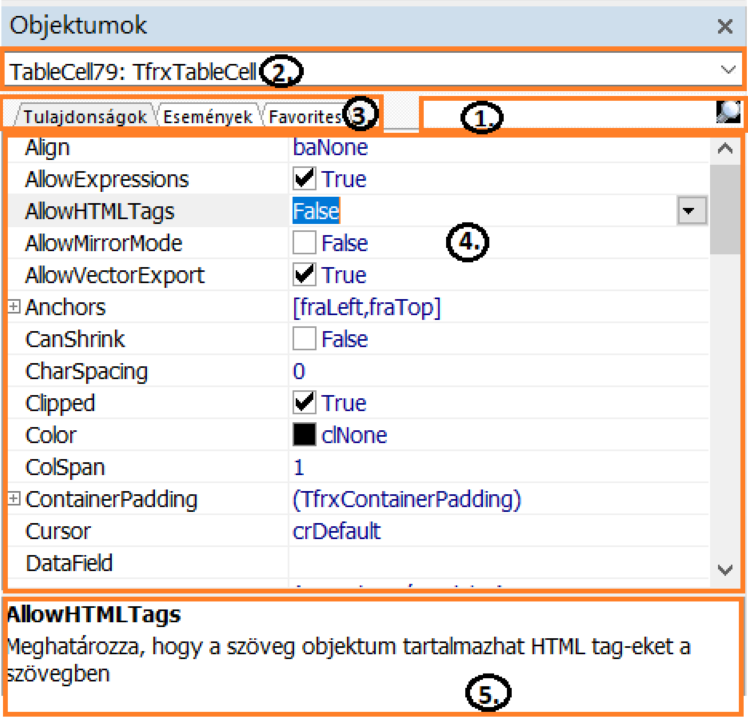Click the highlighted False value field
This screenshot has height=717, width=748.
tap(316, 211)
